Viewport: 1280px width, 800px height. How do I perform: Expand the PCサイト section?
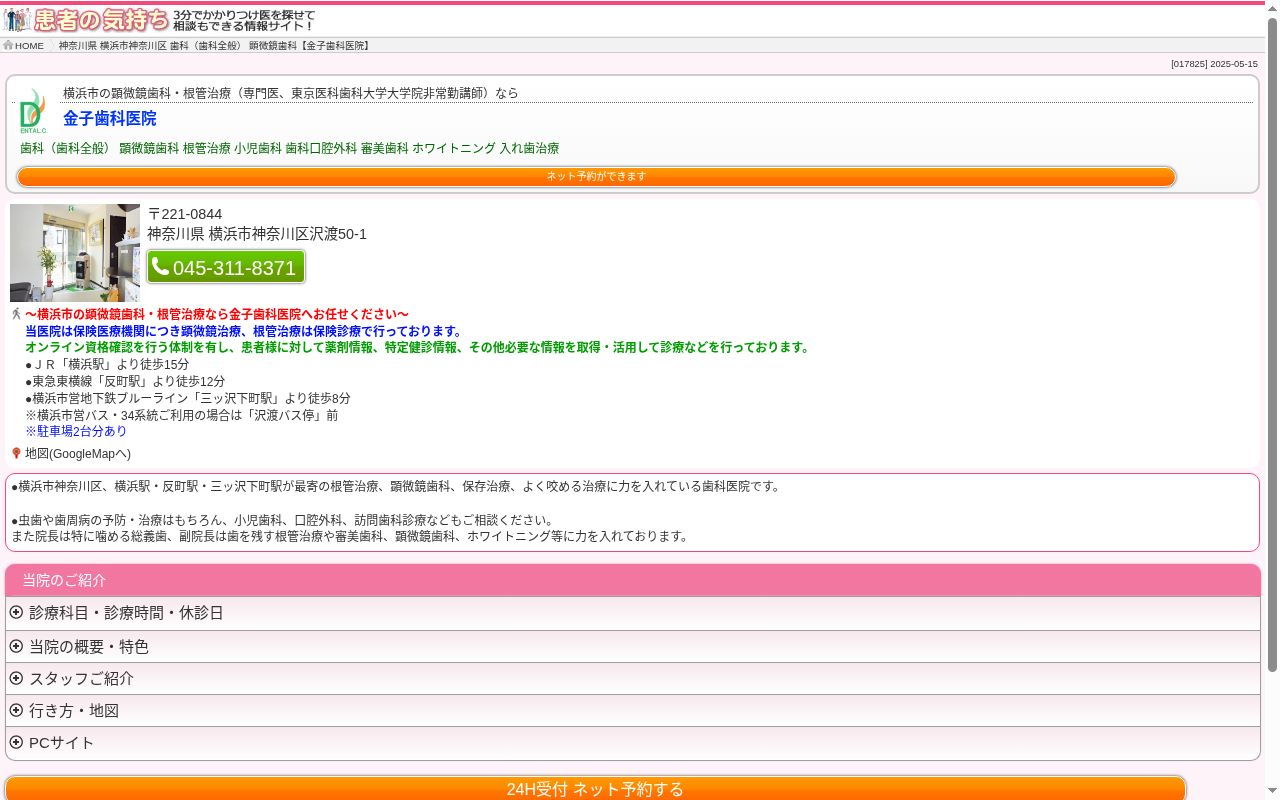632,743
